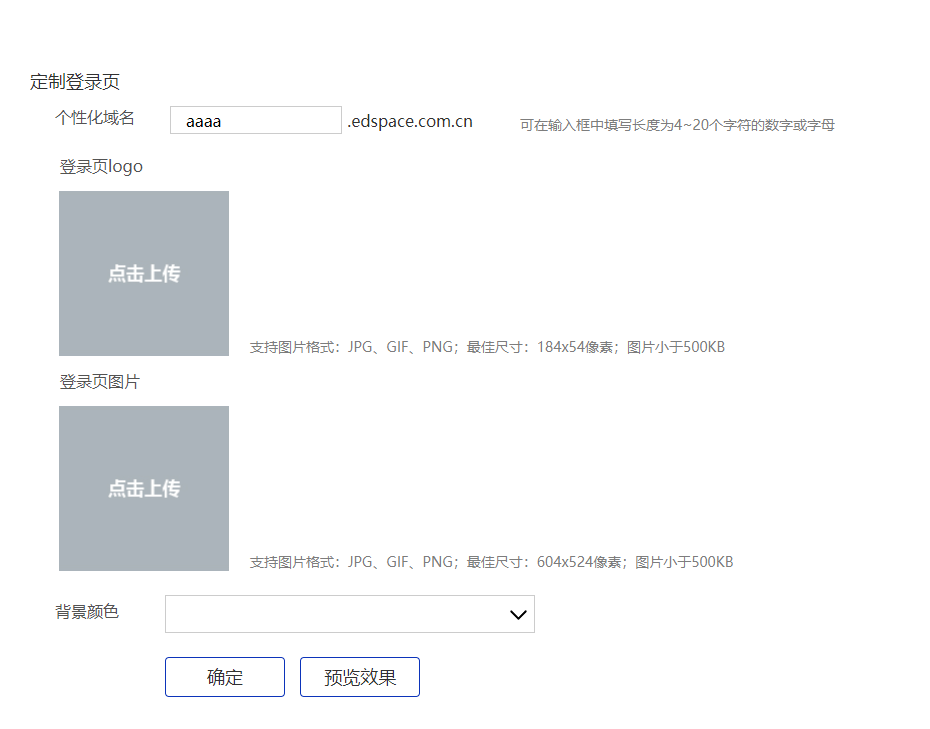Select the white 点击上传 text in logo uploader
930x729 pixels.
[144, 274]
